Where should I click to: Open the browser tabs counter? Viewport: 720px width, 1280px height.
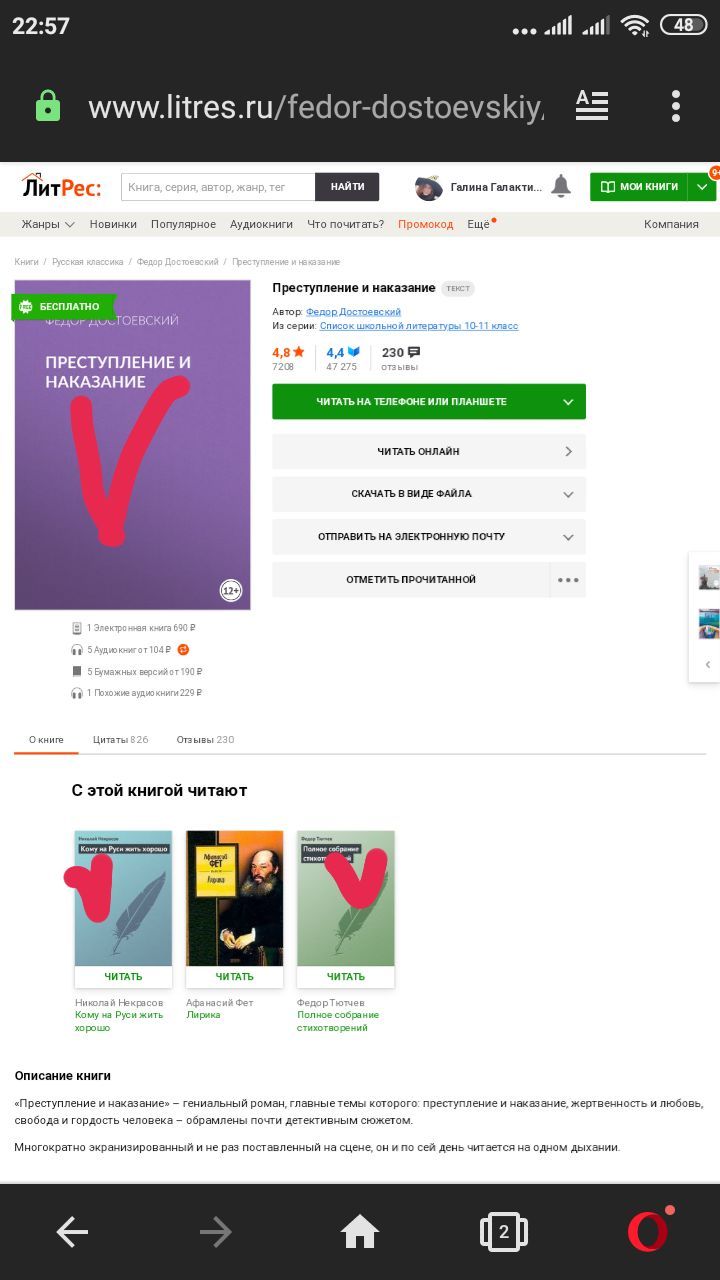(504, 1232)
